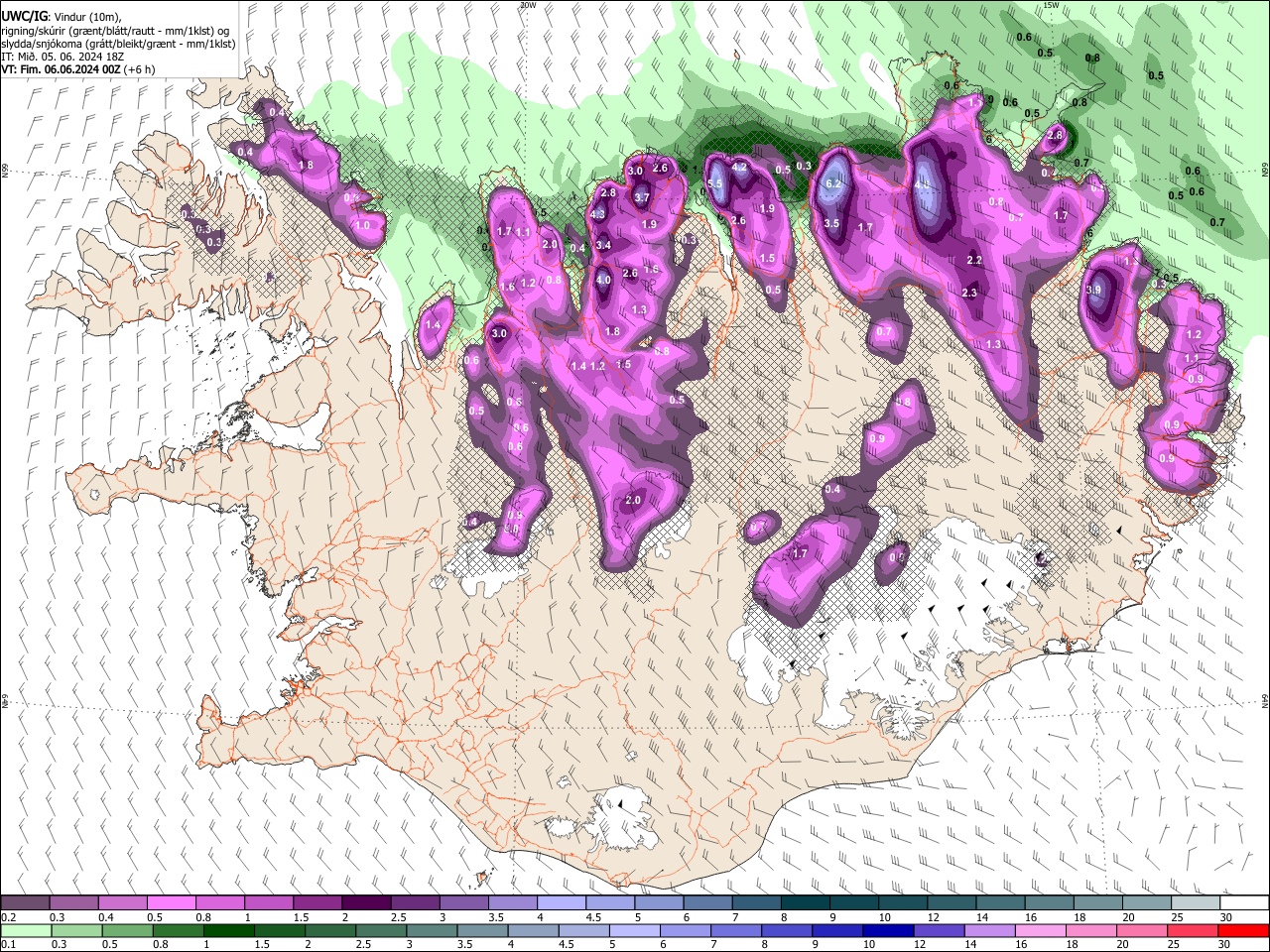Click the 0.2 label on snow scale
Screen dimensions: 1270x952
coord(9,917)
